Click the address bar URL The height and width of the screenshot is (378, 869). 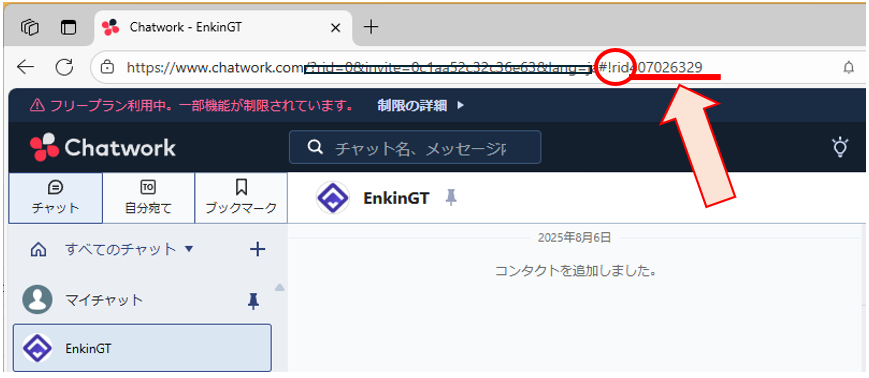[x=415, y=68]
